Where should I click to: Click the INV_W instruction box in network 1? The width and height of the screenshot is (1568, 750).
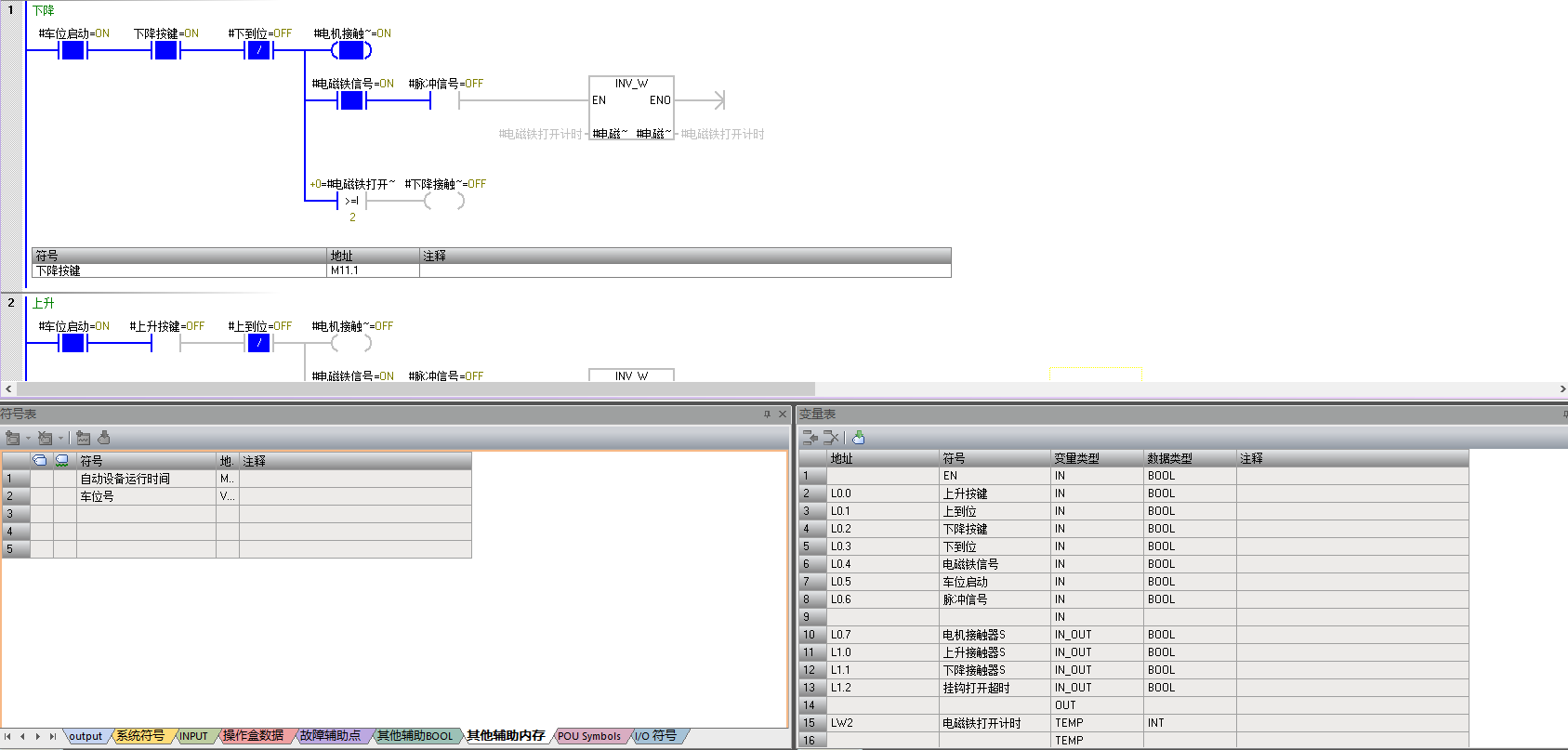631,108
